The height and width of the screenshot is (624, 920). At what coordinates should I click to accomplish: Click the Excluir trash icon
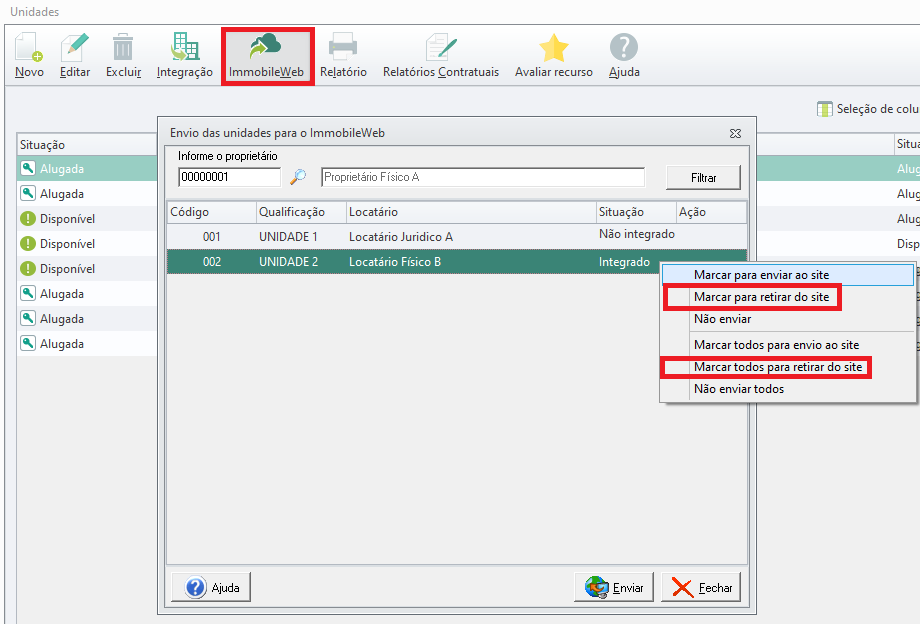pyautogui.click(x=123, y=48)
